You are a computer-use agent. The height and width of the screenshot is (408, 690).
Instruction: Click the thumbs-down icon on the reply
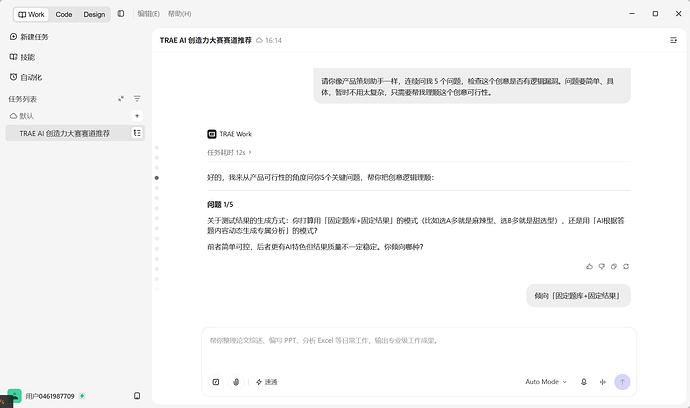click(602, 266)
